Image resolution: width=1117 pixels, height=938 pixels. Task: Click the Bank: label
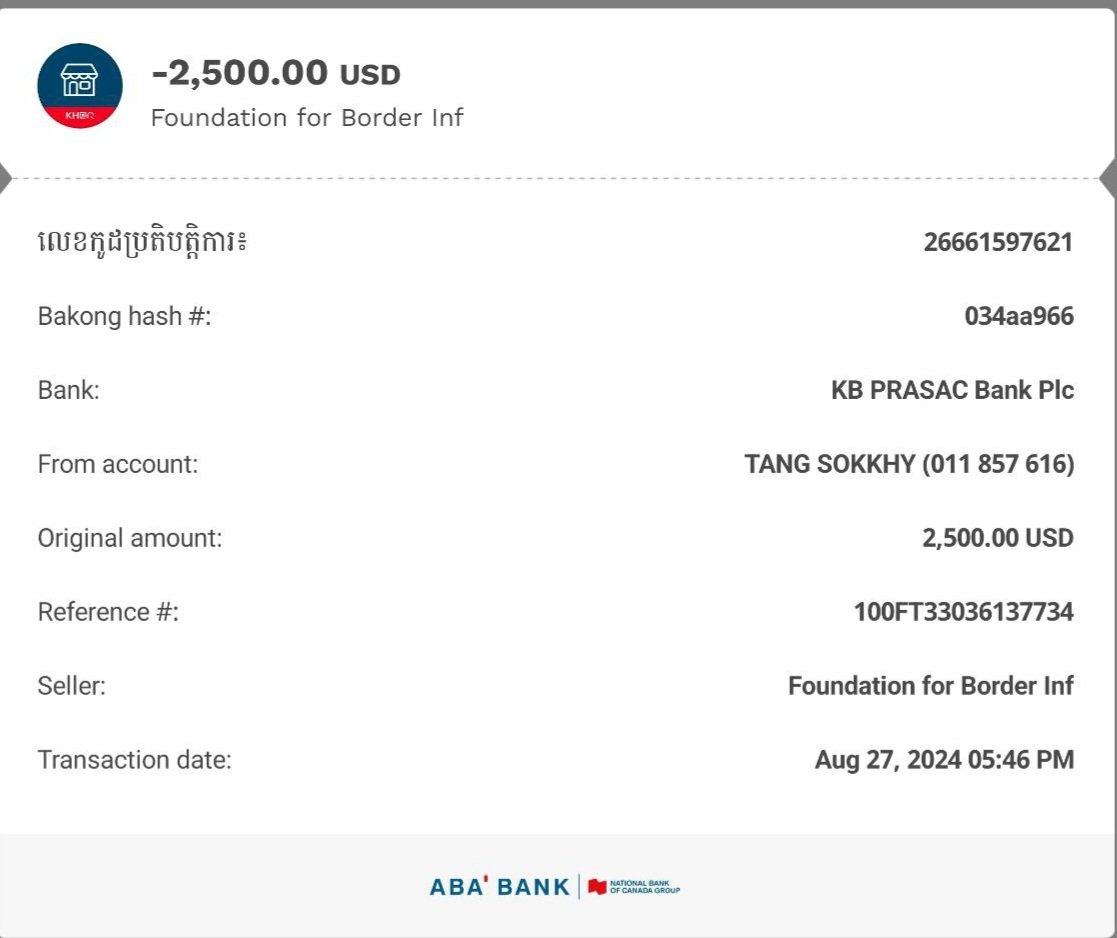68,390
